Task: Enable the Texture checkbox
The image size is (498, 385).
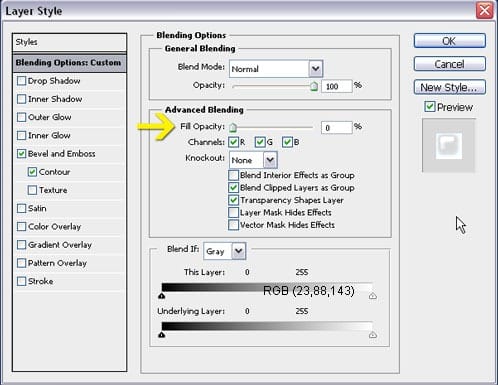Action: tap(32, 190)
